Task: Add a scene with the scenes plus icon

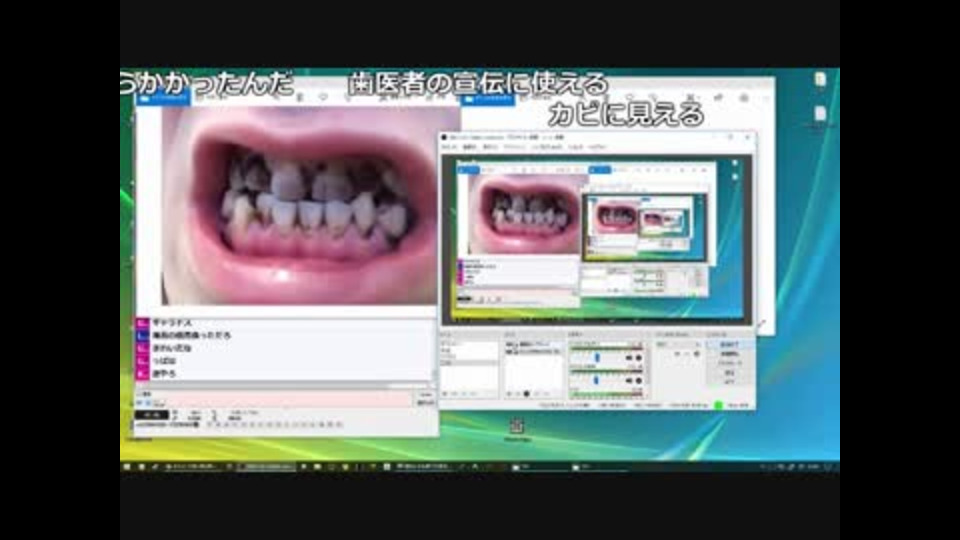Action: click(x=446, y=394)
